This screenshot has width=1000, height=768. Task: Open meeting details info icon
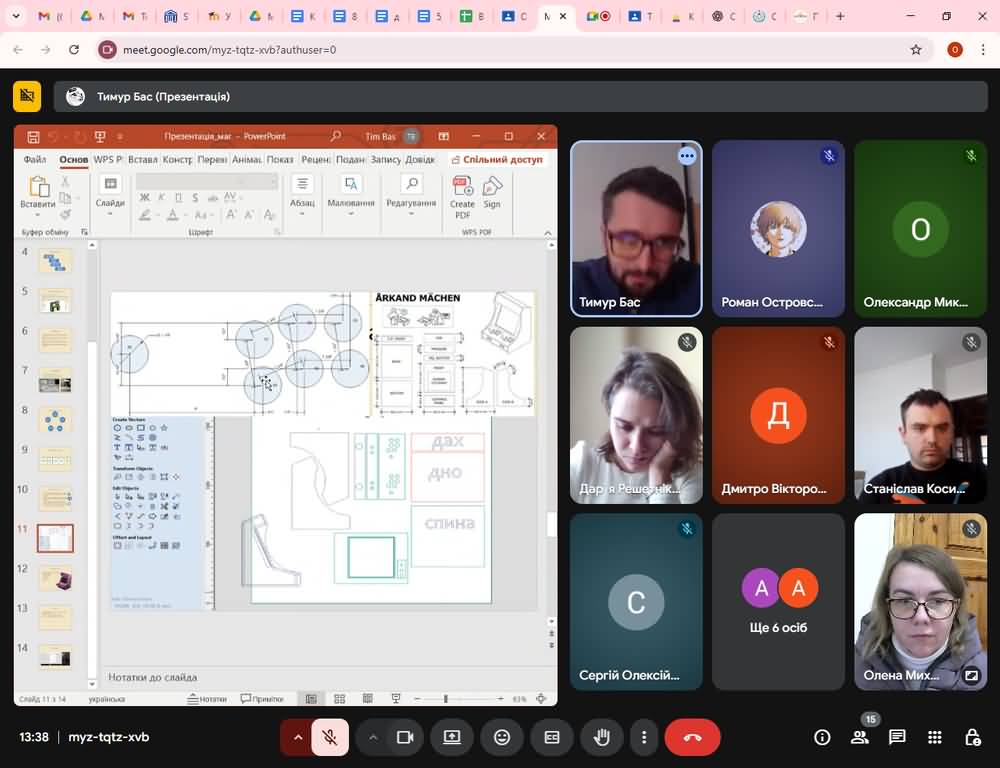pyautogui.click(x=822, y=737)
